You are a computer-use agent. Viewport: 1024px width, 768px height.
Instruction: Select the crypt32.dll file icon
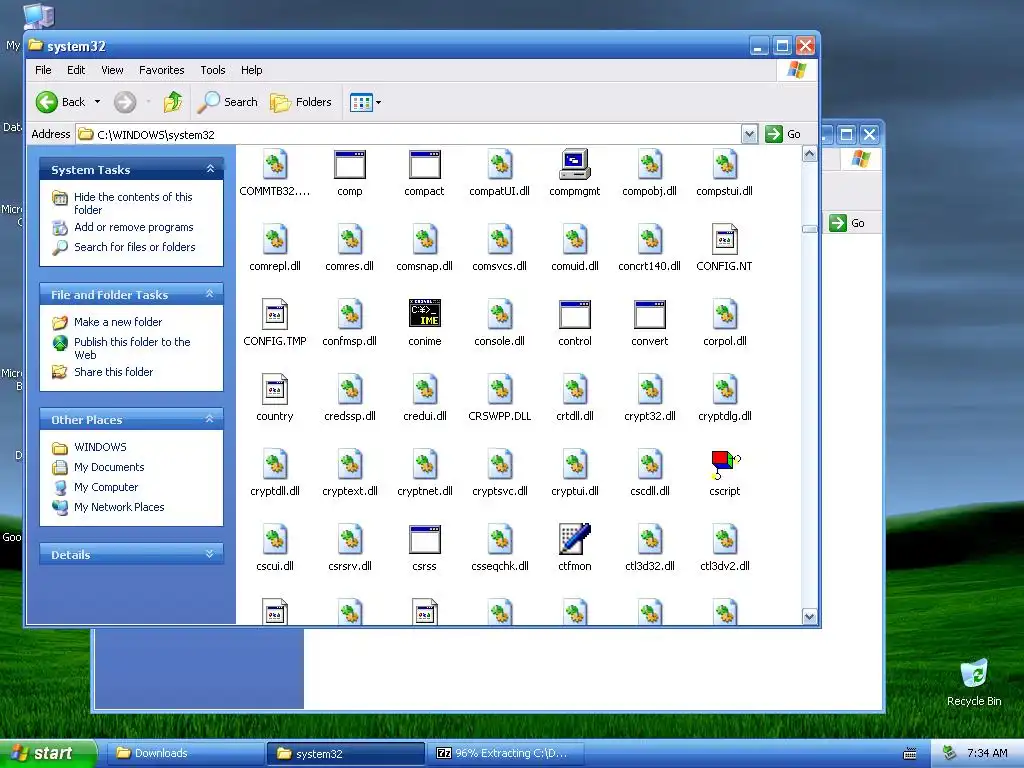(x=650, y=389)
